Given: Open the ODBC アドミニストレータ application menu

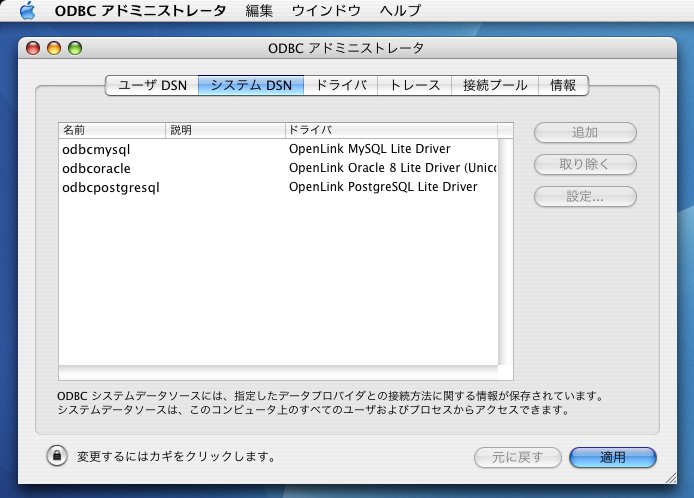Looking at the screenshot, I should tap(140, 11).
